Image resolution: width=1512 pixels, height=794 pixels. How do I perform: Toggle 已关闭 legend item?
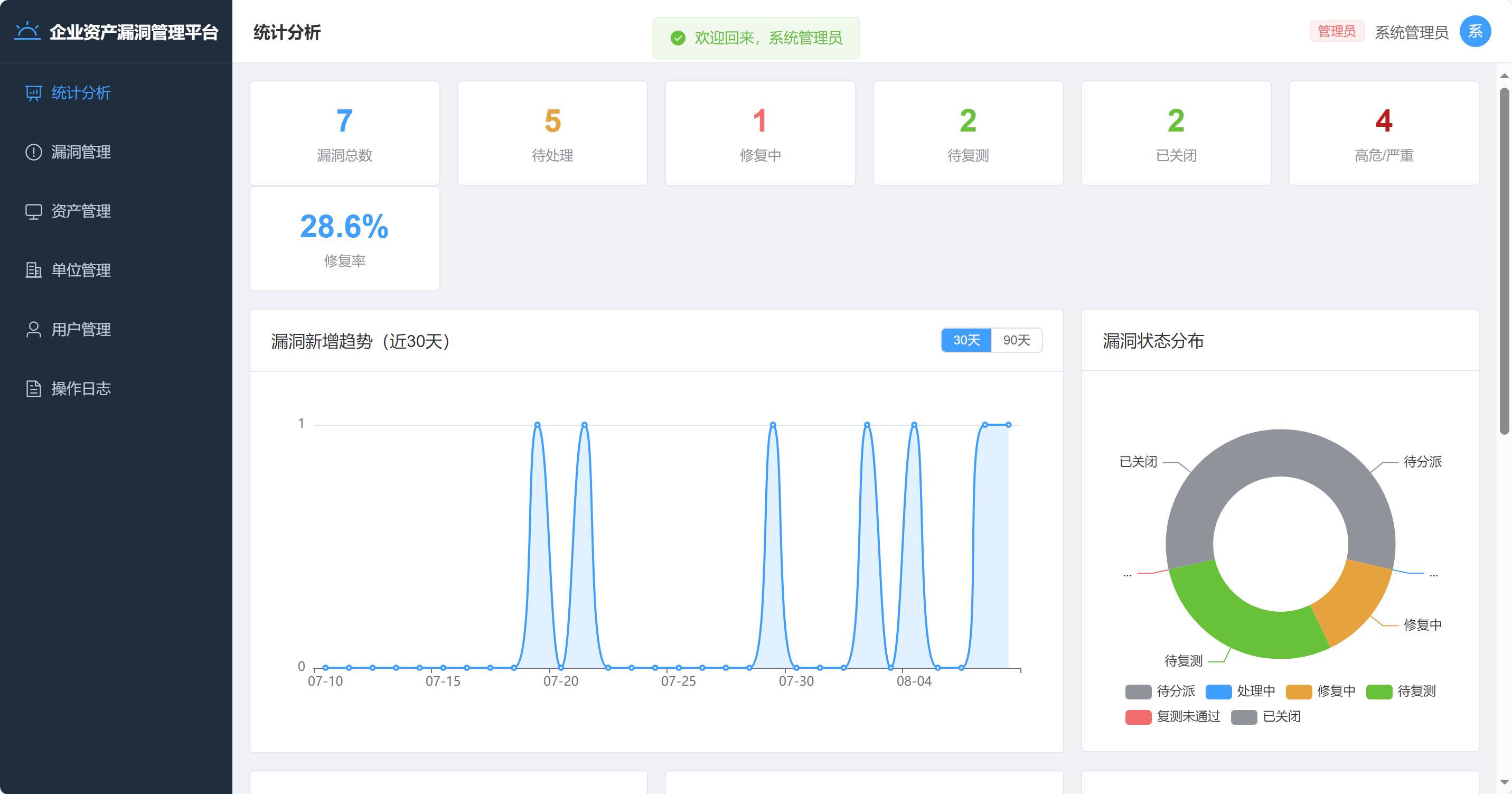[x=1266, y=716]
